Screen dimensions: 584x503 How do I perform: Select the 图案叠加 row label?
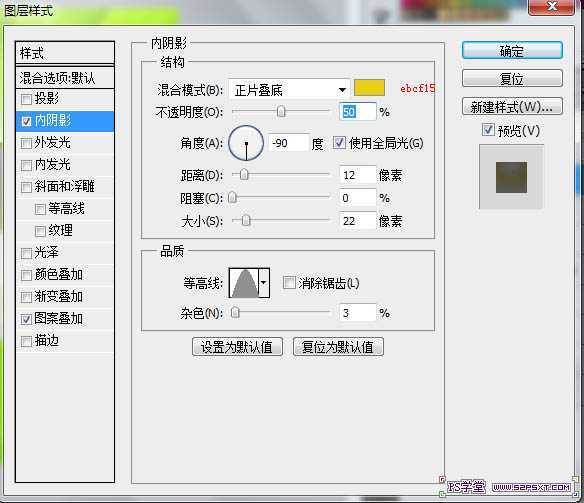click(x=58, y=319)
